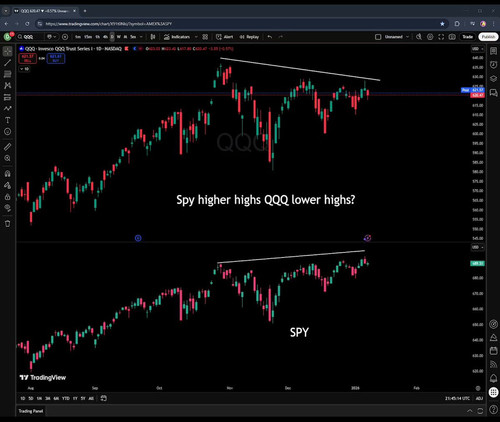Create an Alert from top toolbar
The width and height of the screenshot is (500, 422).
225,37
